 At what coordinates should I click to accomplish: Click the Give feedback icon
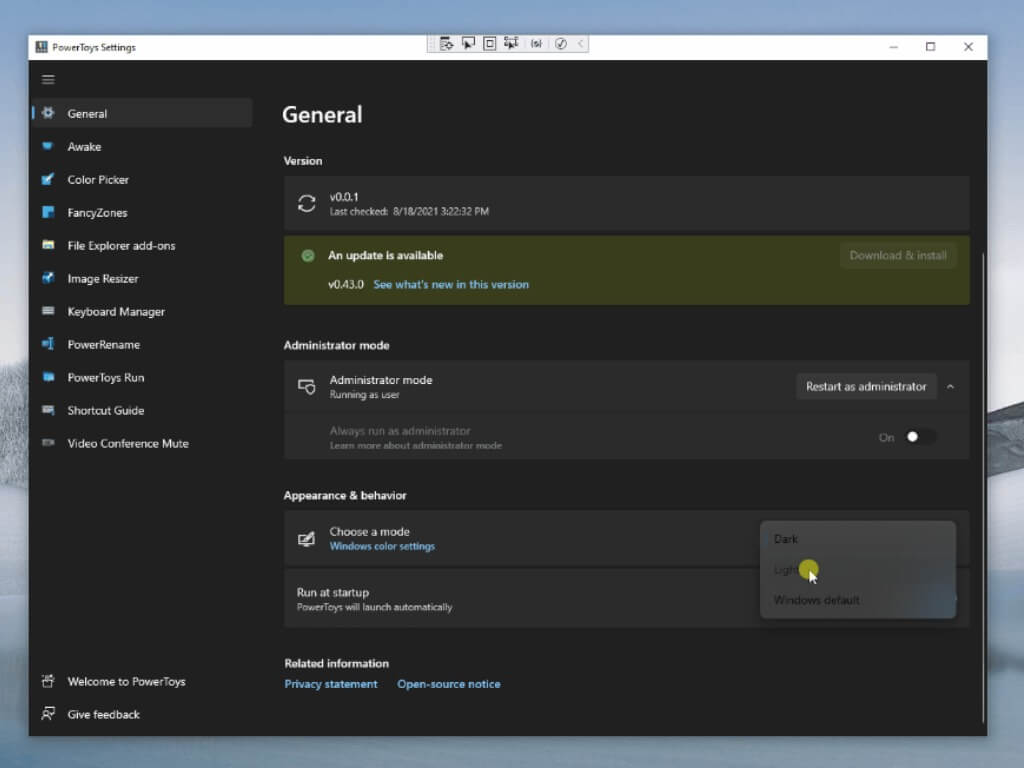click(47, 714)
